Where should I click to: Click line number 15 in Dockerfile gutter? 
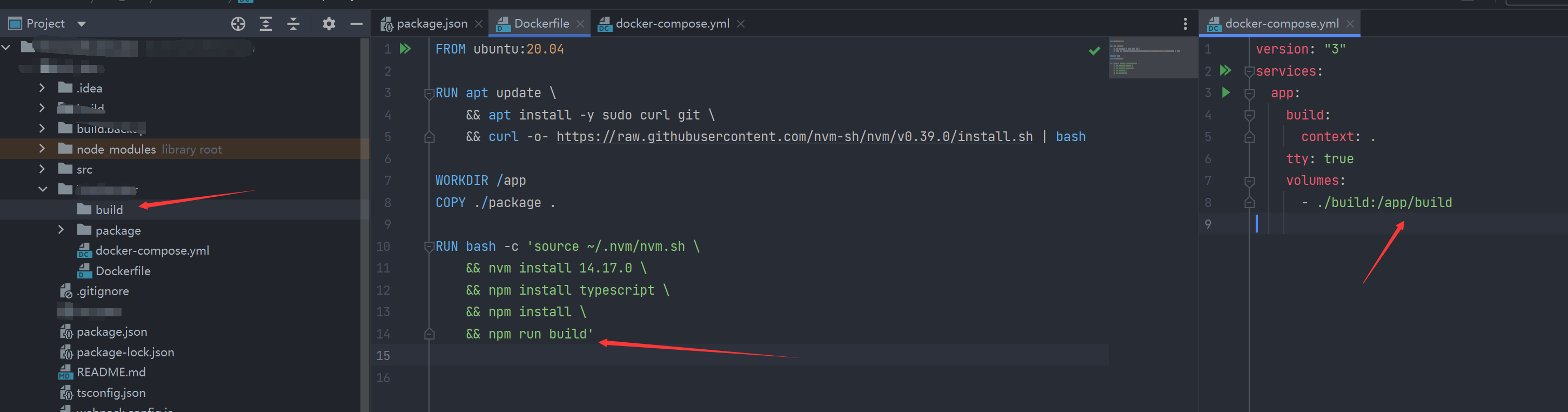(383, 355)
